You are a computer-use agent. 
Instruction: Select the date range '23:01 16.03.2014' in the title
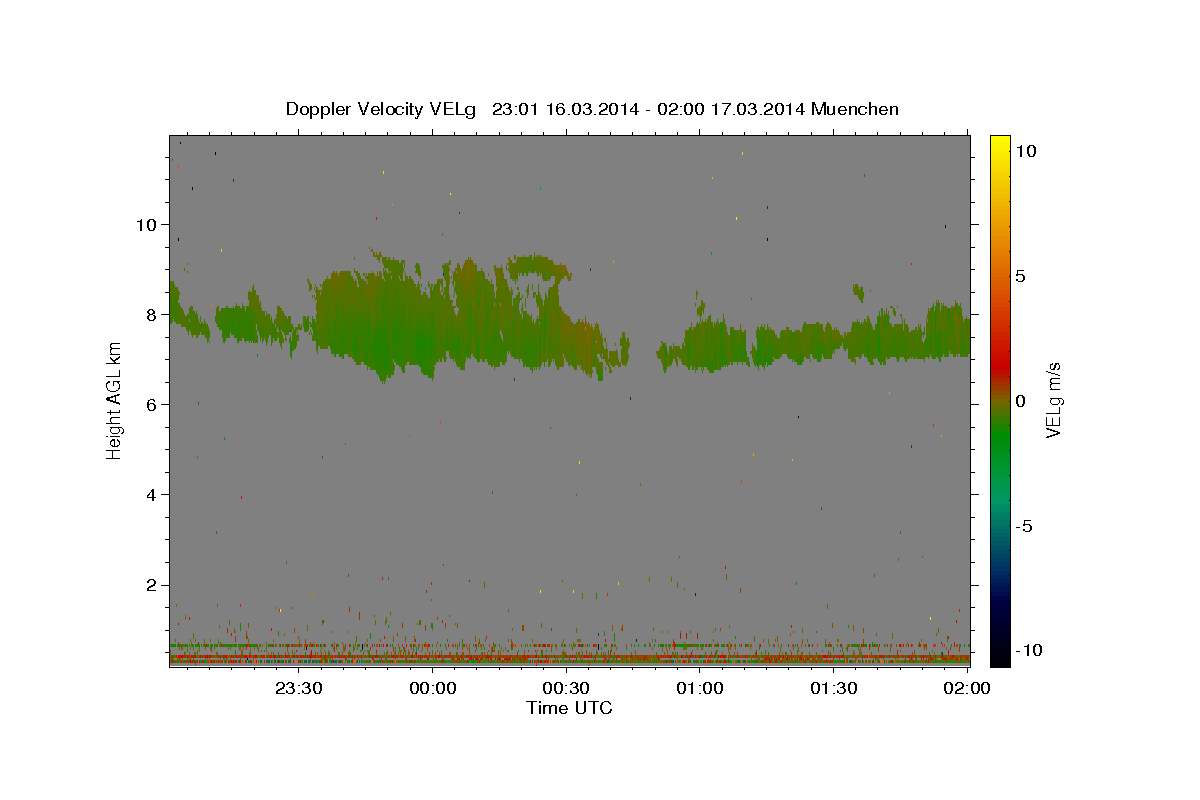coord(564,109)
